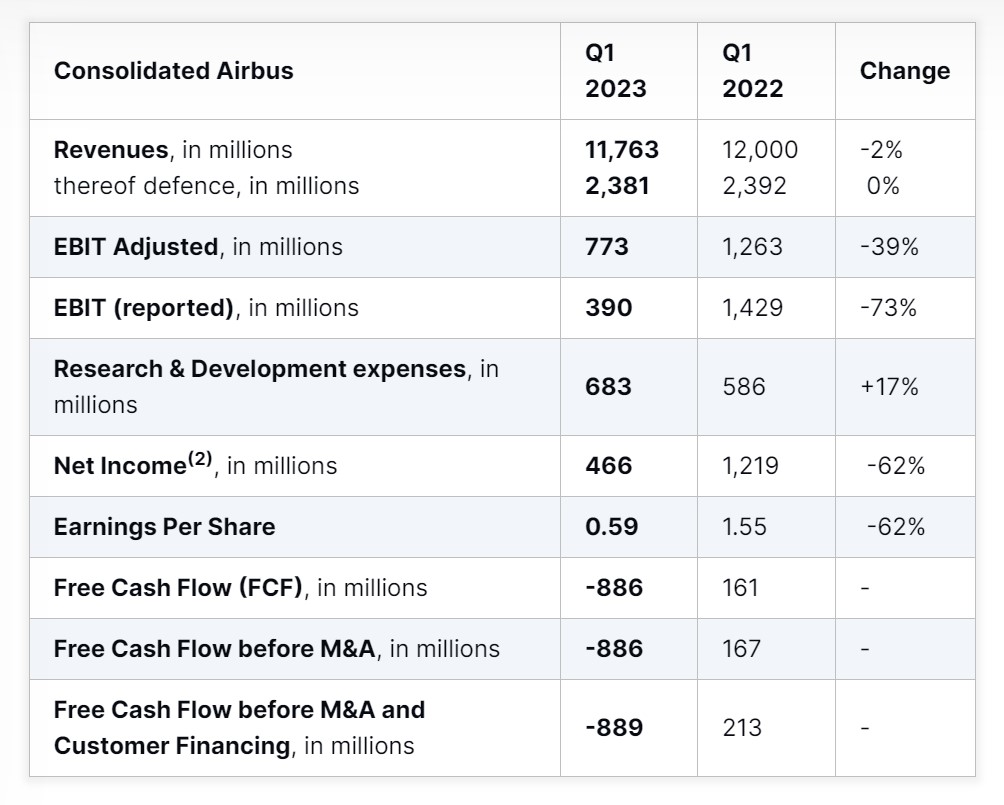The height and width of the screenshot is (805, 1004).
Task: Select the 2022 value 167
Action: click(741, 649)
